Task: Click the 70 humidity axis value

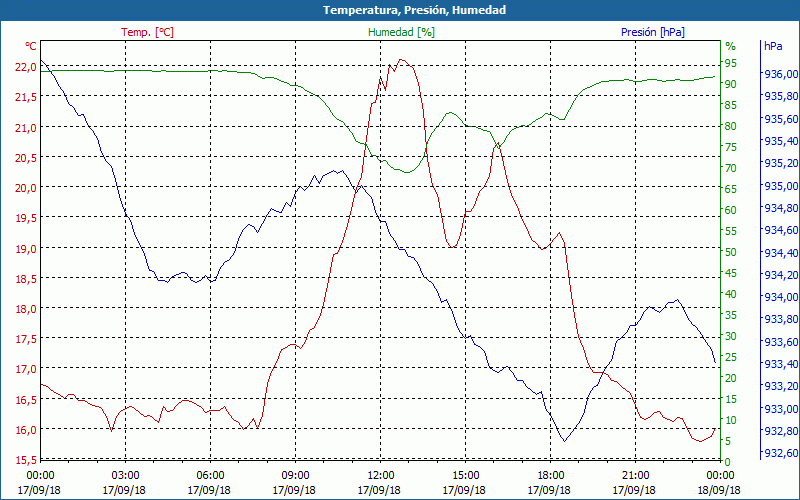Action: [x=731, y=168]
